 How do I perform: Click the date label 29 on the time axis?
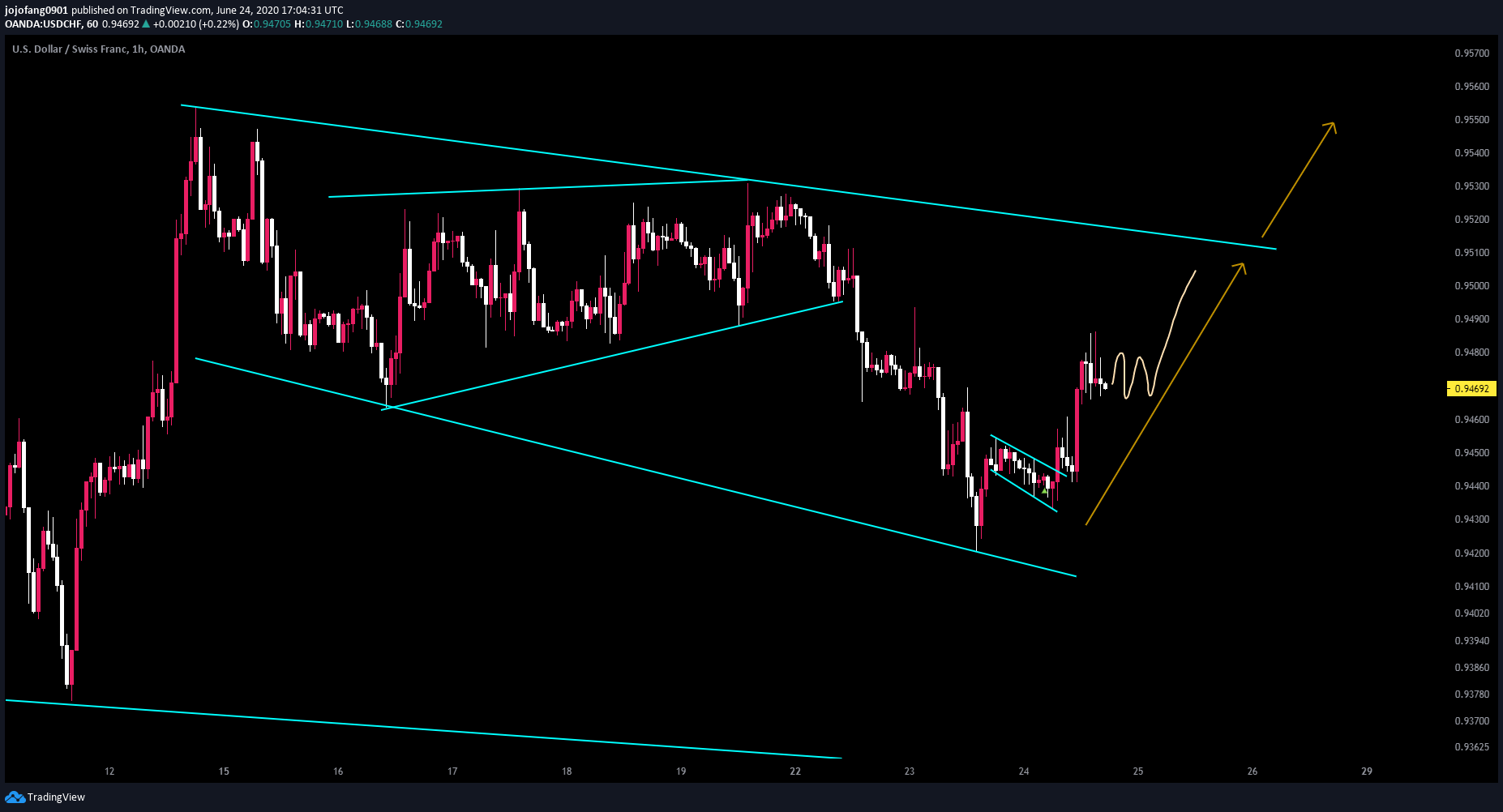[1367, 771]
